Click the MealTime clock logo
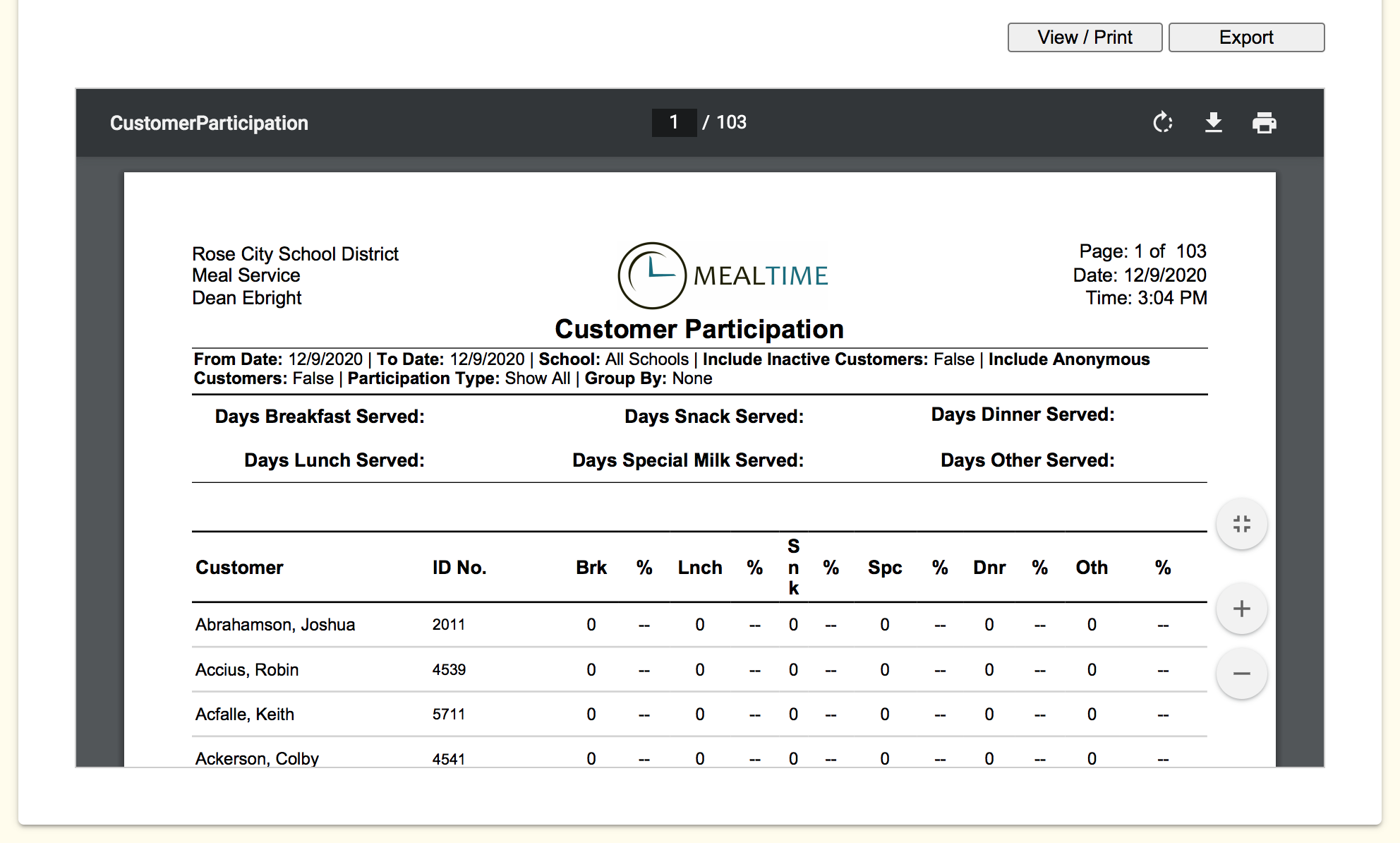Image resolution: width=1400 pixels, height=843 pixels. point(652,275)
